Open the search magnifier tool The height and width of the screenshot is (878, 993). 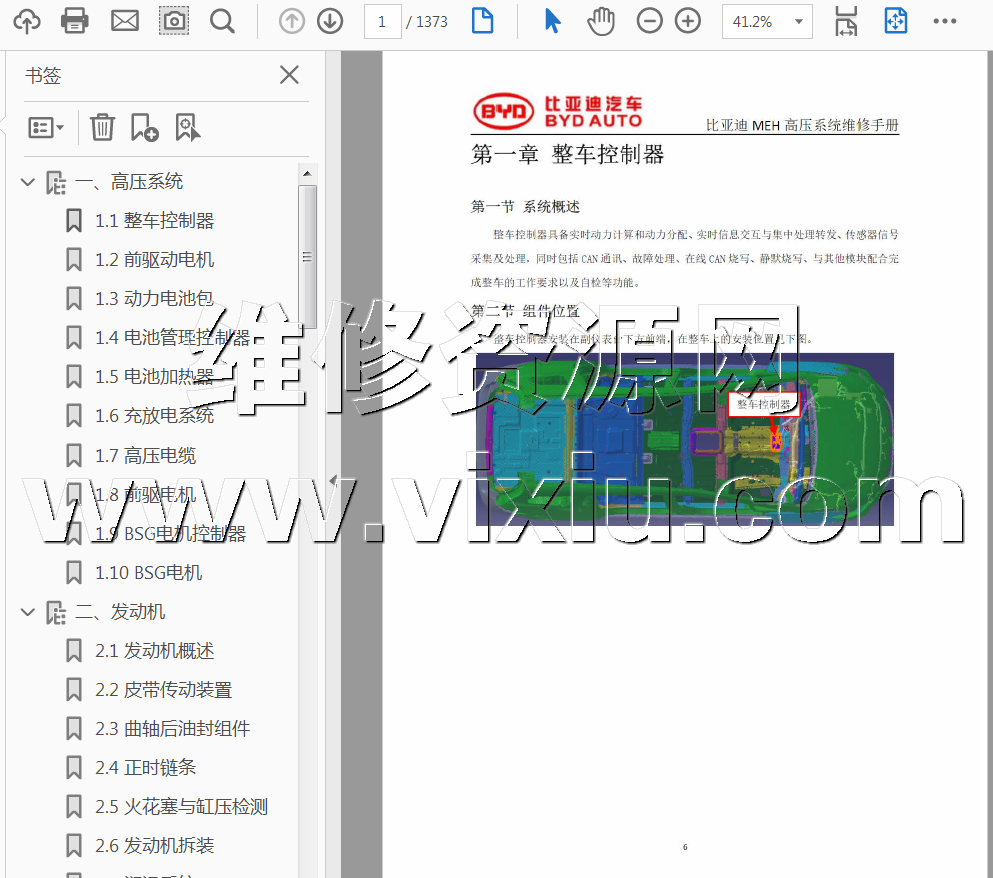[x=222, y=21]
